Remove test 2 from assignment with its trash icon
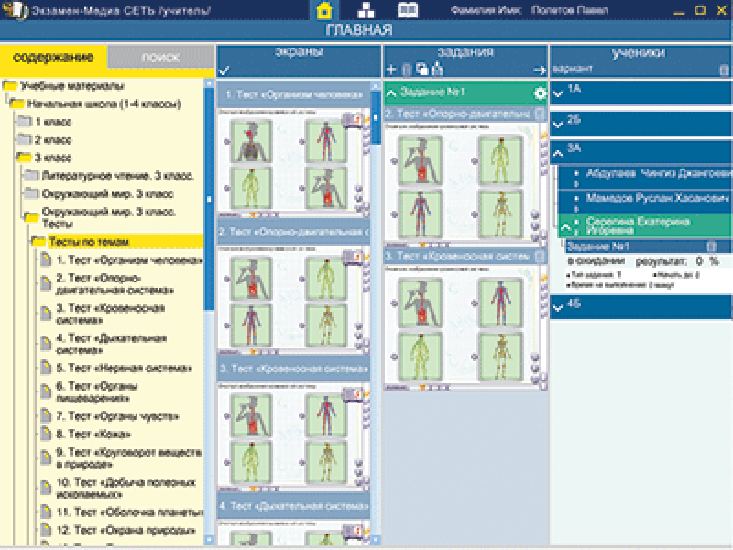This screenshot has height=550, width=733. click(x=539, y=114)
